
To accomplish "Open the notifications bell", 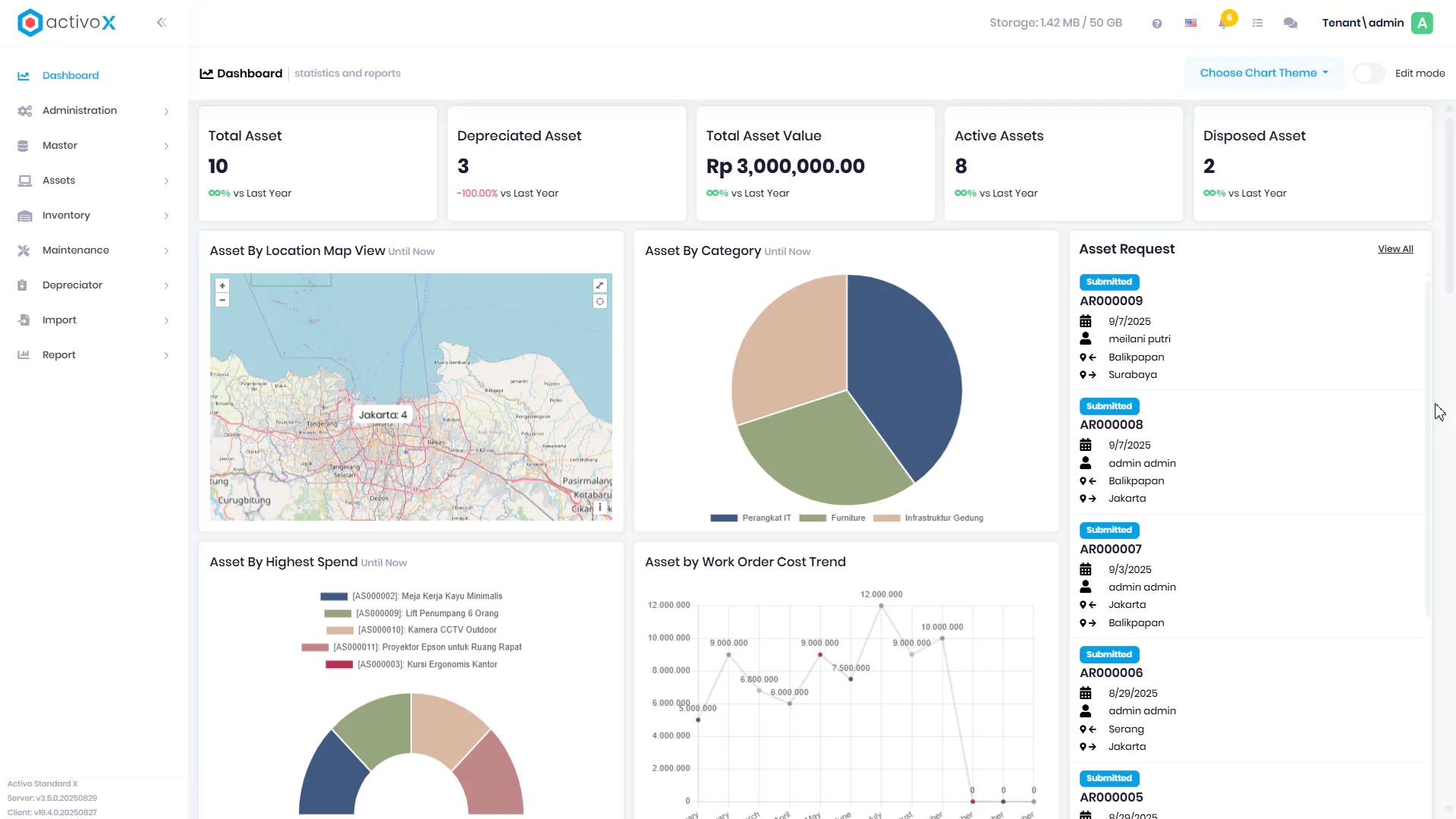I will pos(1223,23).
